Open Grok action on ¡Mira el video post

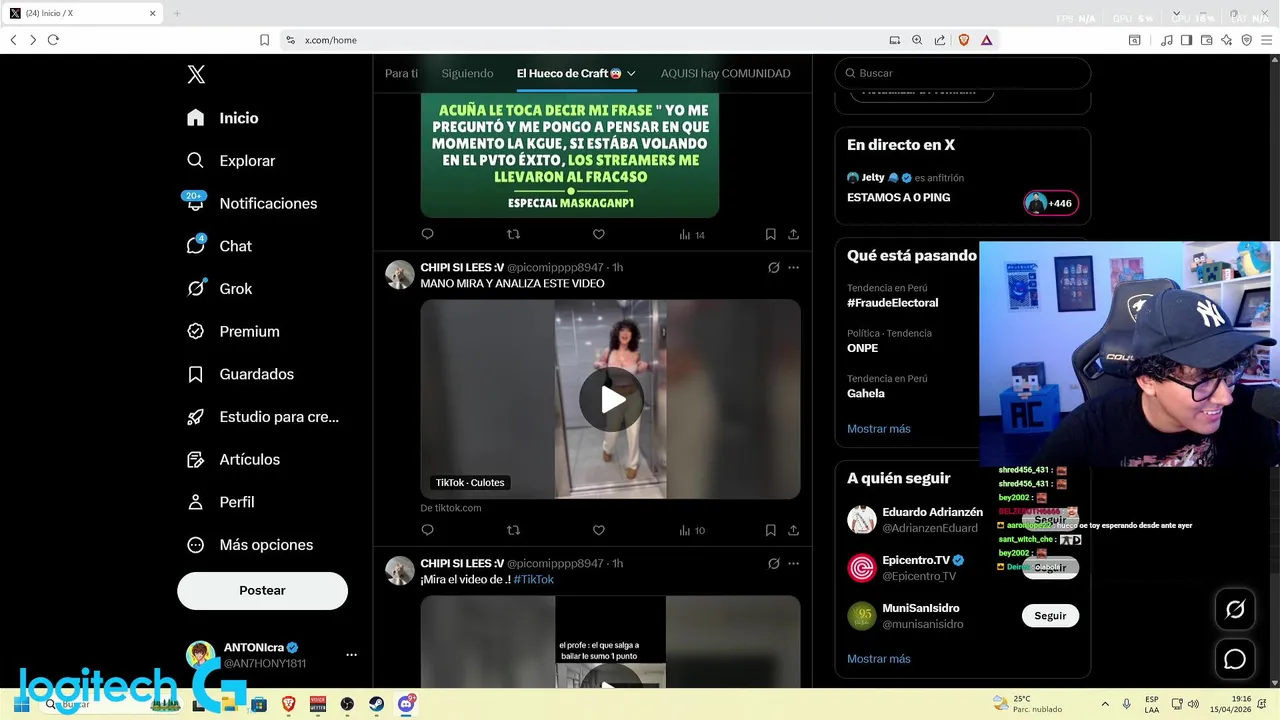point(773,564)
